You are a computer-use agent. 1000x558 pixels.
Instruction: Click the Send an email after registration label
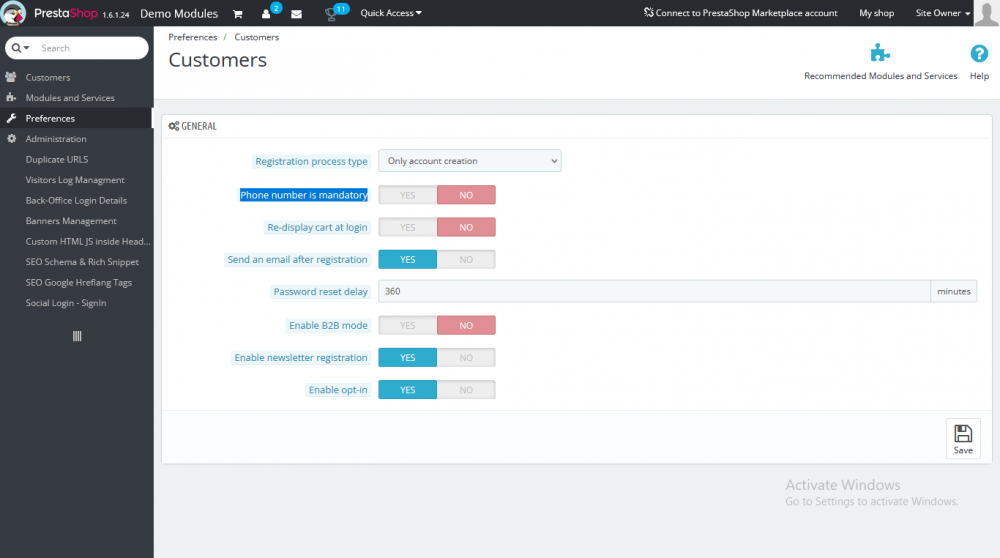click(x=297, y=260)
